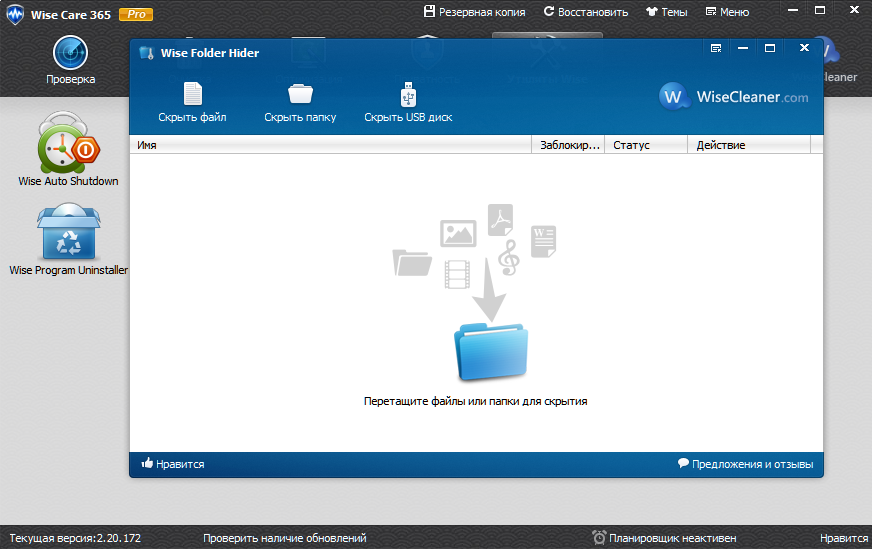Sort list by Имя column header
This screenshot has height=549, width=872.
(x=331, y=145)
